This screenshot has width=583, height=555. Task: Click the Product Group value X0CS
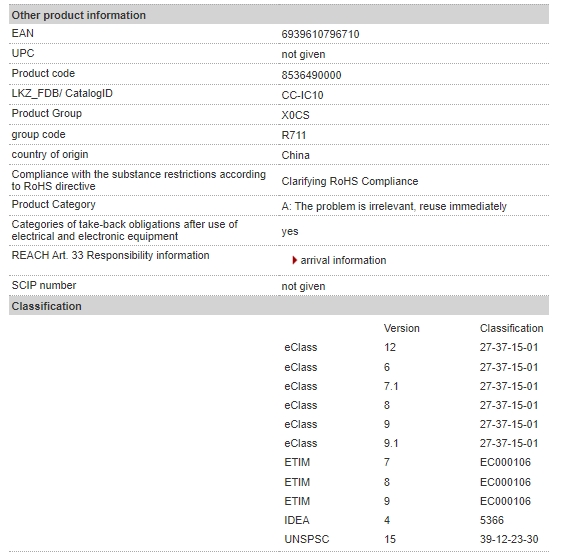[x=295, y=115]
